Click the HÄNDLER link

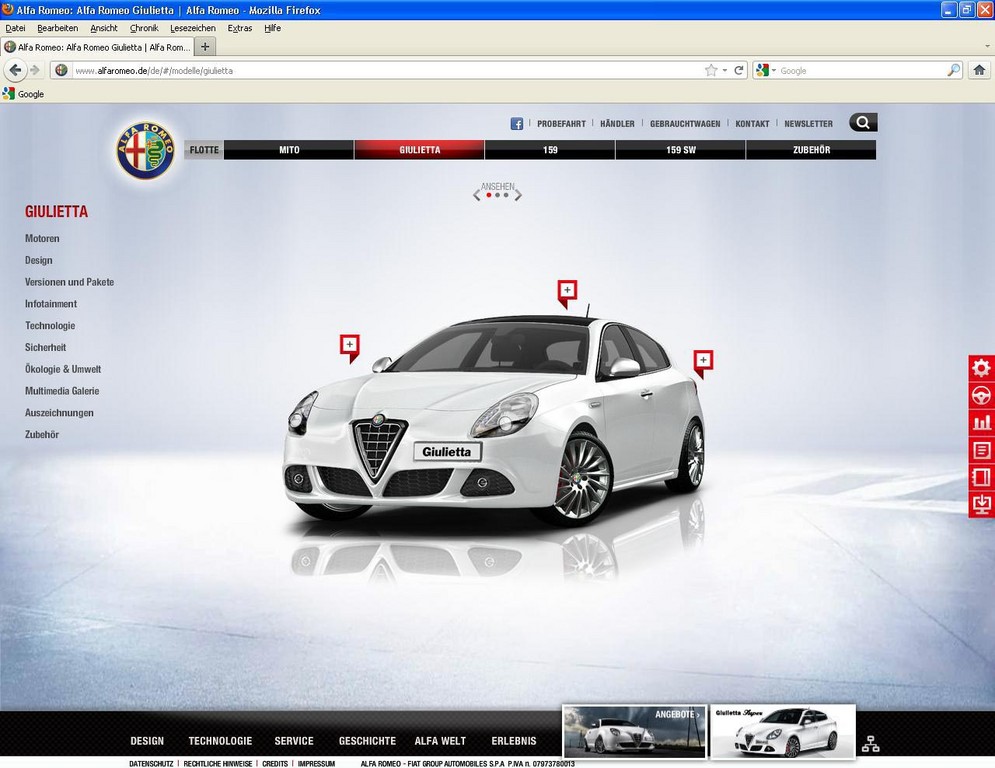tap(617, 124)
